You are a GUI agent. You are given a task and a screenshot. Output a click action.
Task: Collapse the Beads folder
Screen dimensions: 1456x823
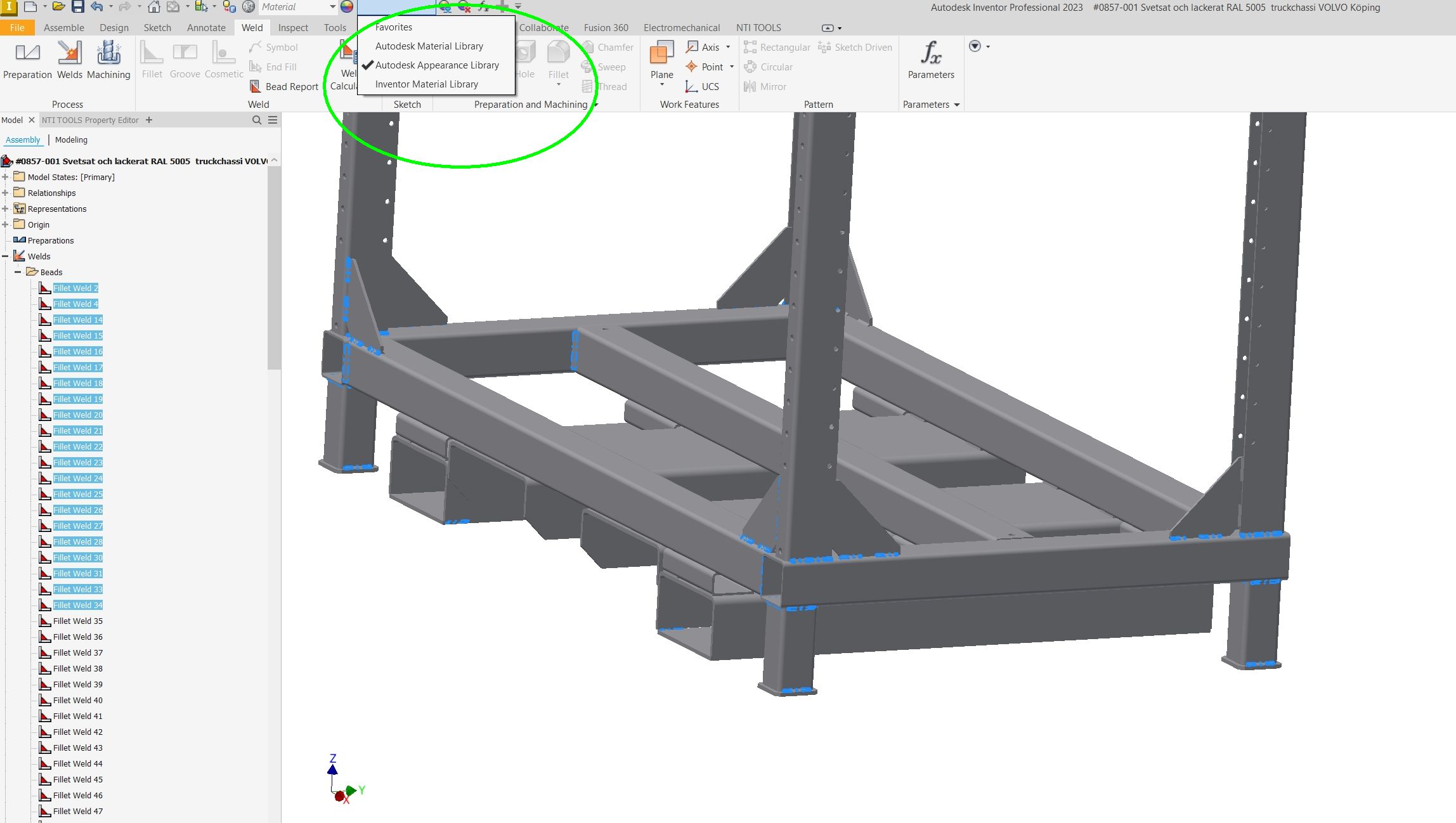(x=17, y=271)
